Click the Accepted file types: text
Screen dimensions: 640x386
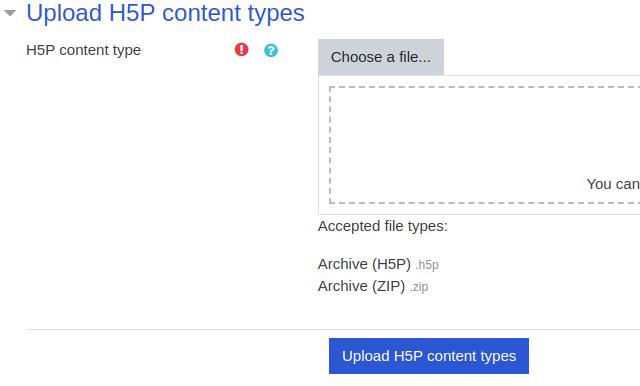point(383,226)
